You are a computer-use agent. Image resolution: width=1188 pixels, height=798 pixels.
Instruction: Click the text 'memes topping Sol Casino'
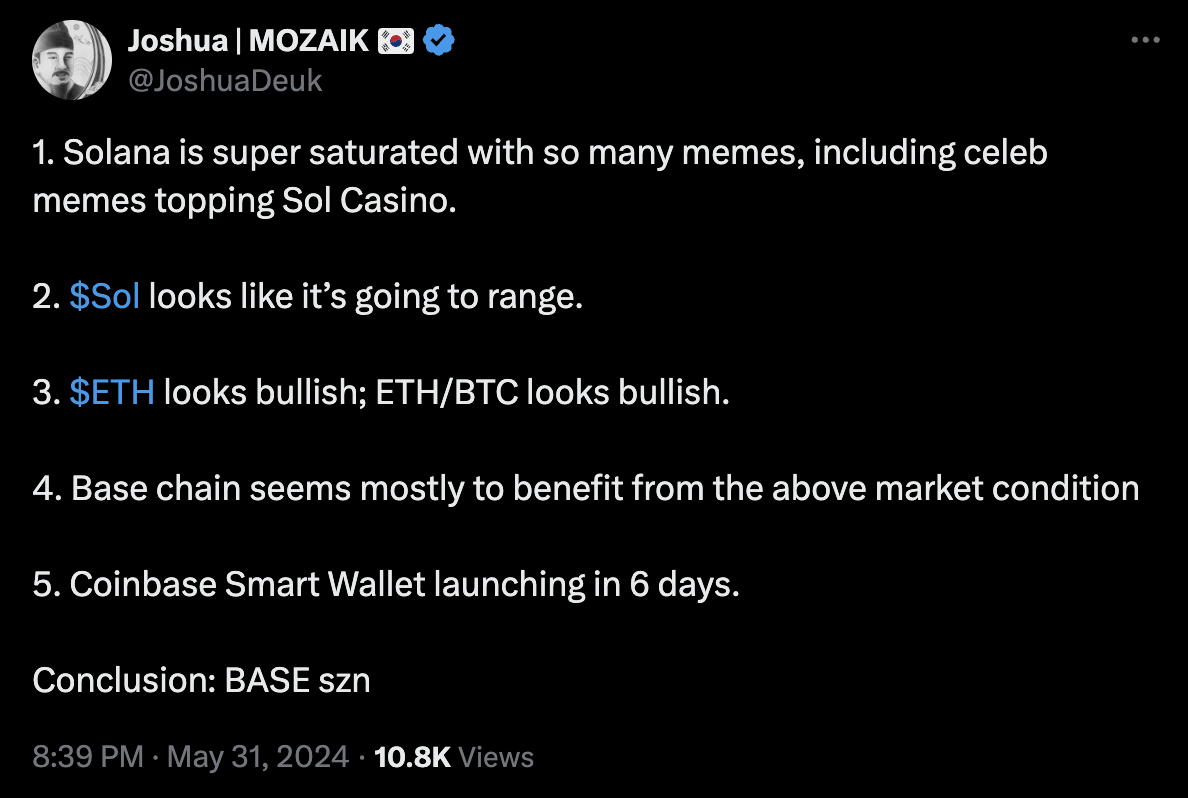(245, 201)
